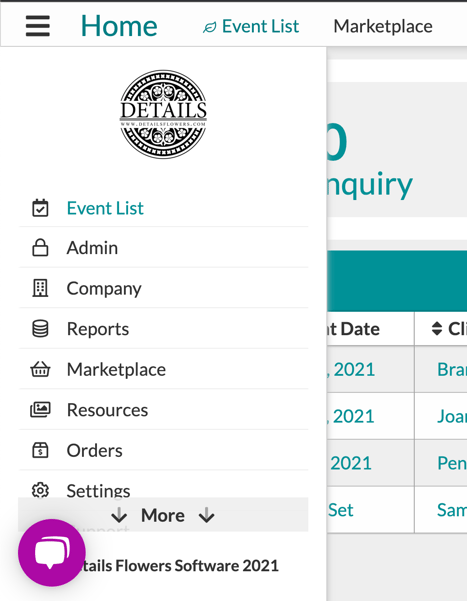
Task: Open Event List in top navigation
Action: point(251,26)
